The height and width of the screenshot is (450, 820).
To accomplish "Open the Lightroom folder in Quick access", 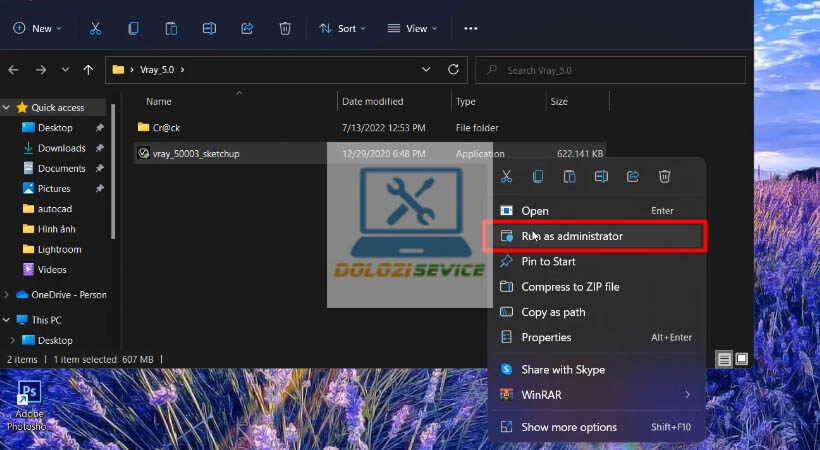I will click(x=59, y=249).
